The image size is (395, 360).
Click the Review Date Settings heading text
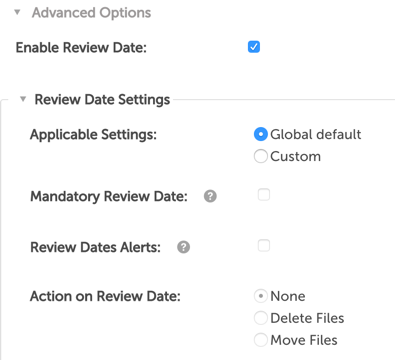[102, 99]
